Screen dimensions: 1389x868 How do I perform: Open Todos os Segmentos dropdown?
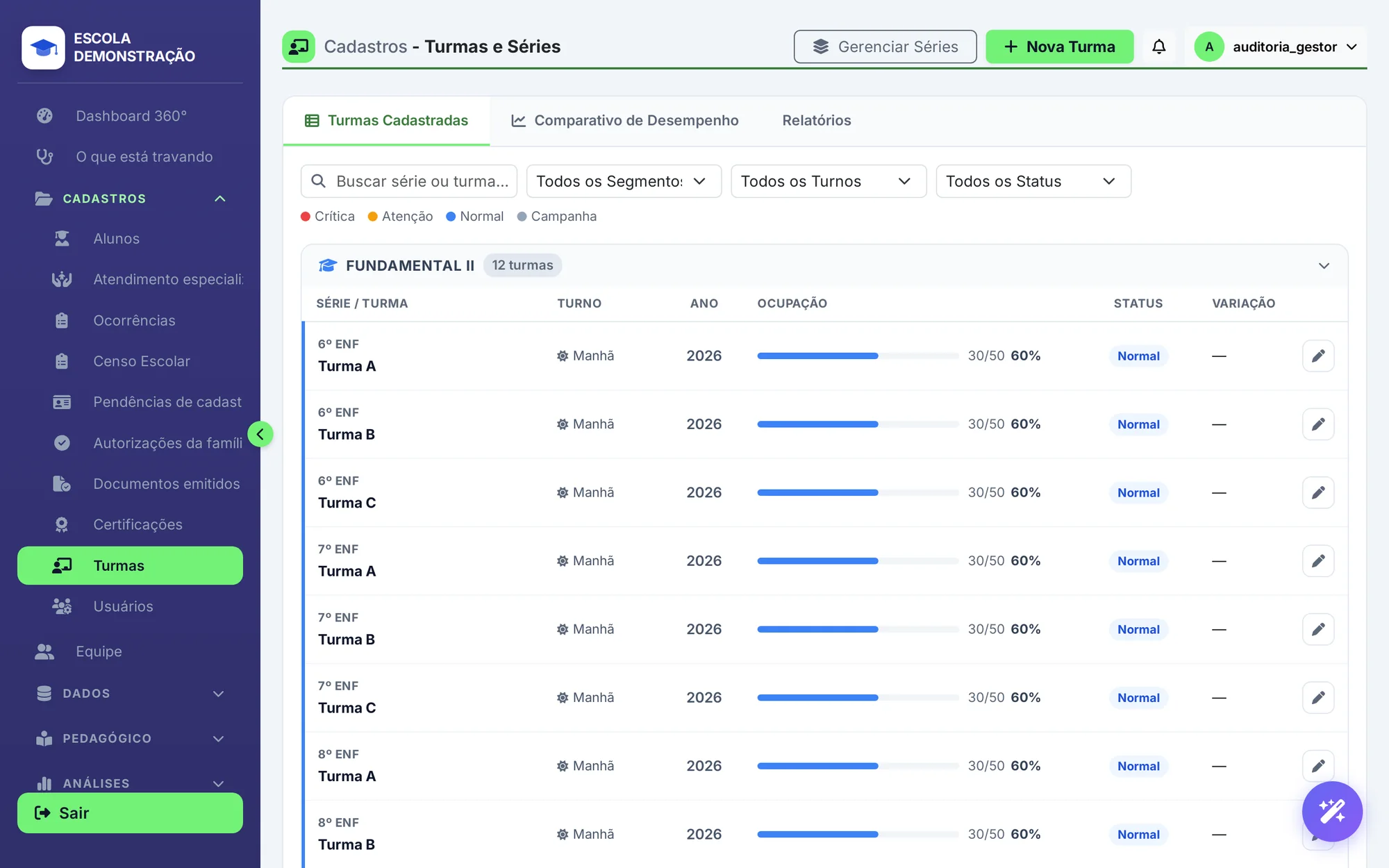coord(624,181)
